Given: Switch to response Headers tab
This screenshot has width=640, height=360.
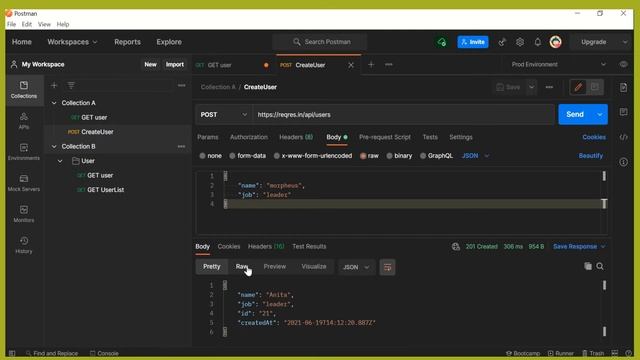Looking at the screenshot, I should [x=266, y=247].
